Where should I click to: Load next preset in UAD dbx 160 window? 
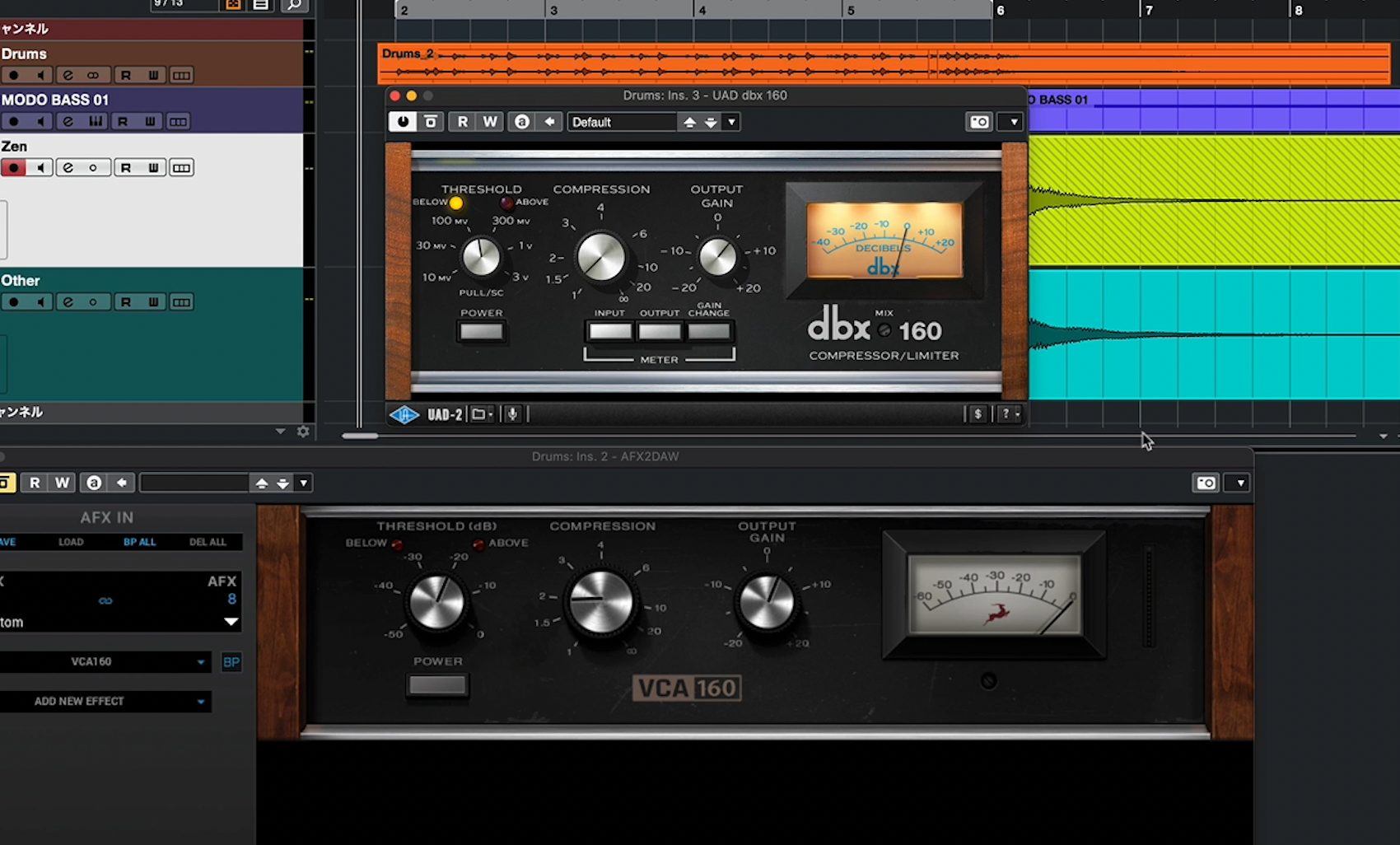pyautogui.click(x=710, y=122)
